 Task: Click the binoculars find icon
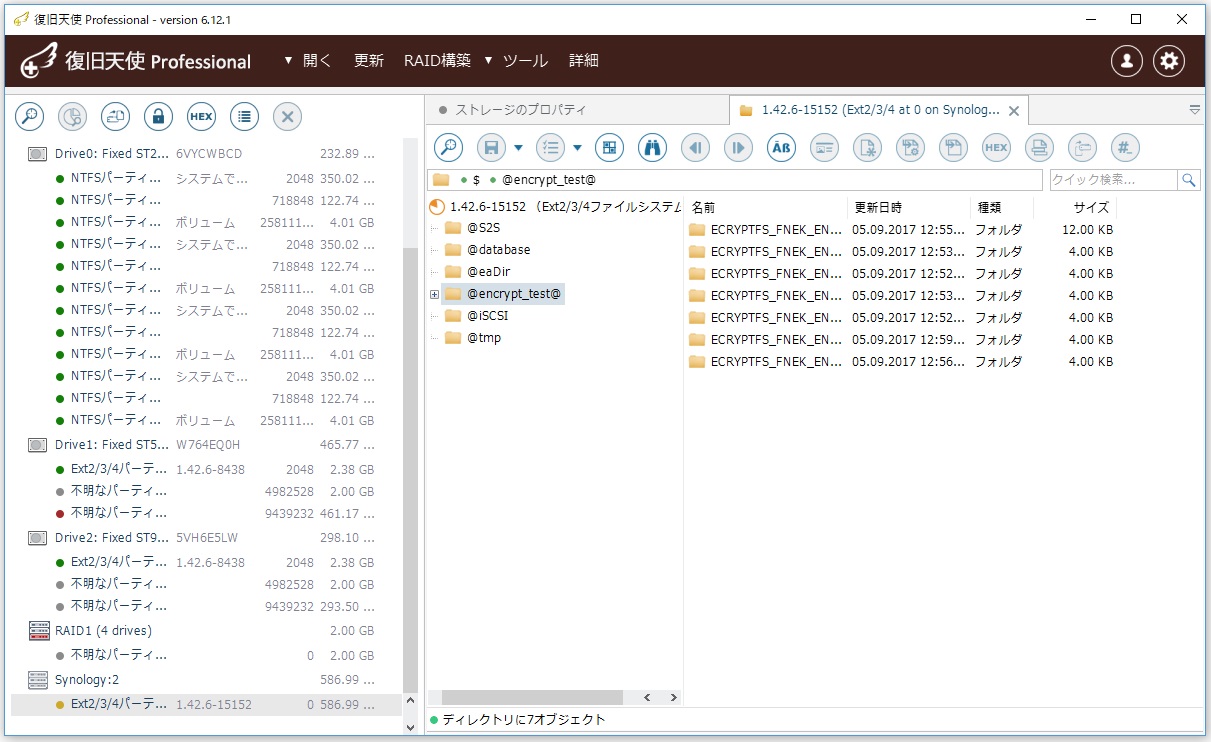click(x=652, y=148)
